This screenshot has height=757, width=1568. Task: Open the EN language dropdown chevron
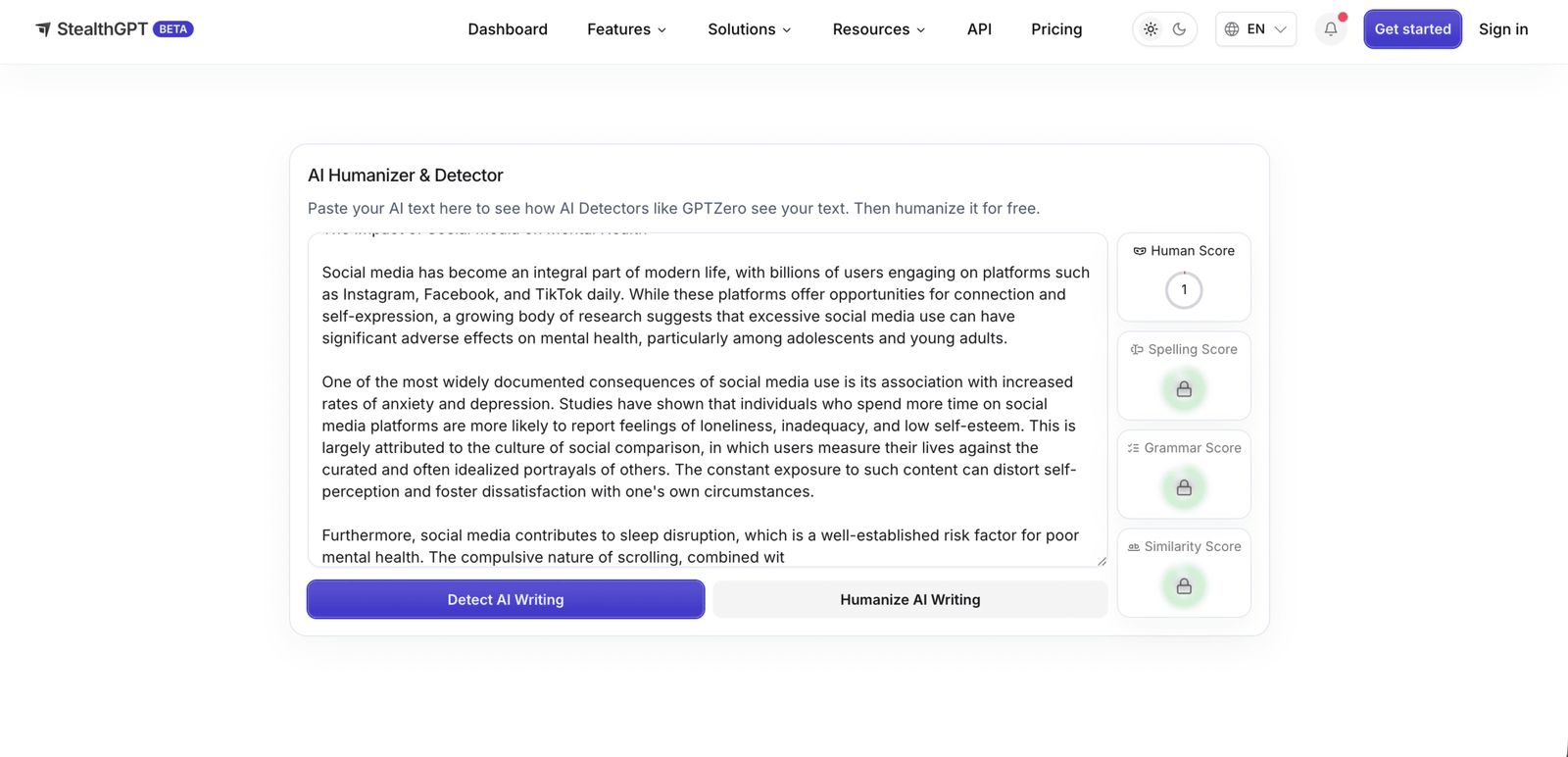[x=1280, y=29]
